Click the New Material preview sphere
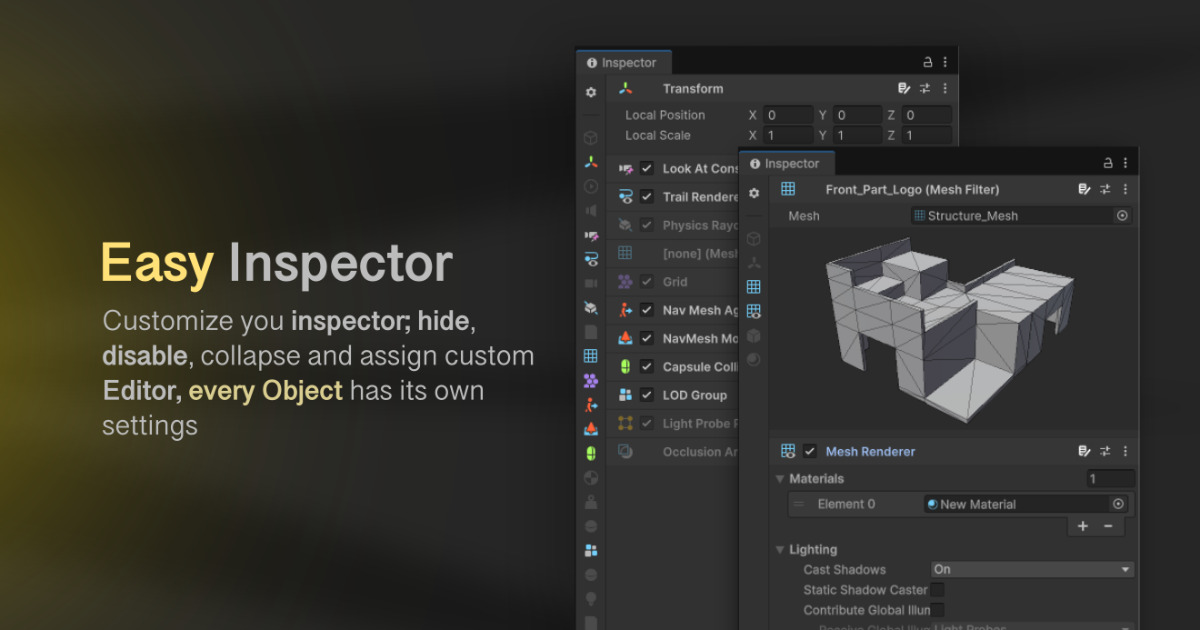 click(x=931, y=504)
